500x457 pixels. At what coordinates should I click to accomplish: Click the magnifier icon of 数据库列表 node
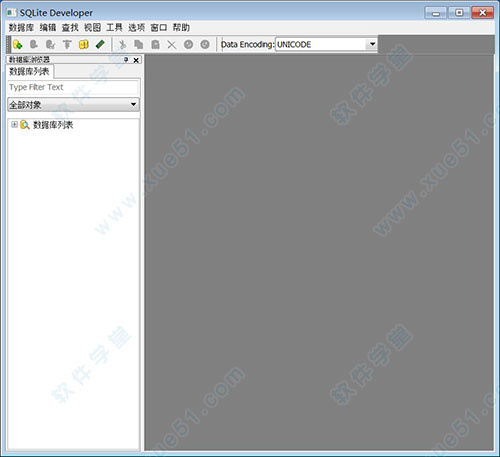click(x=25, y=125)
